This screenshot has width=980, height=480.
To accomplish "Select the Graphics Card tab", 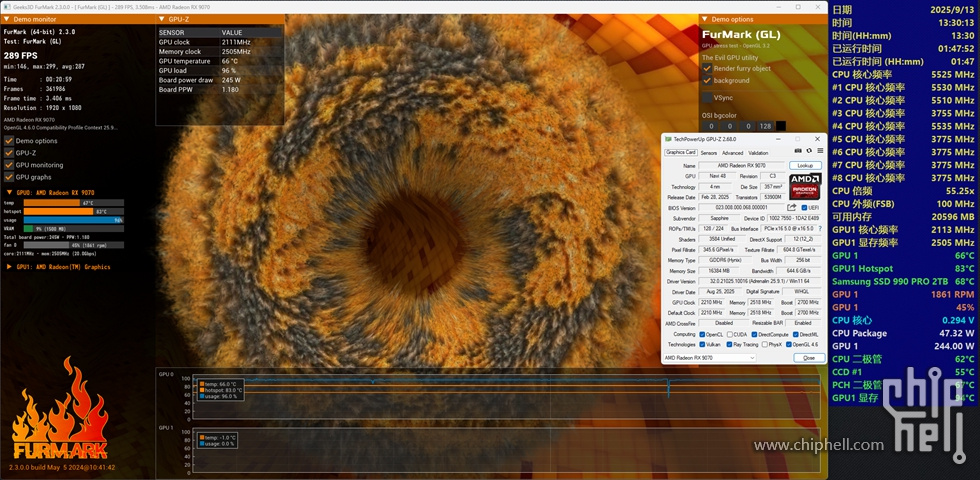I will (x=681, y=152).
